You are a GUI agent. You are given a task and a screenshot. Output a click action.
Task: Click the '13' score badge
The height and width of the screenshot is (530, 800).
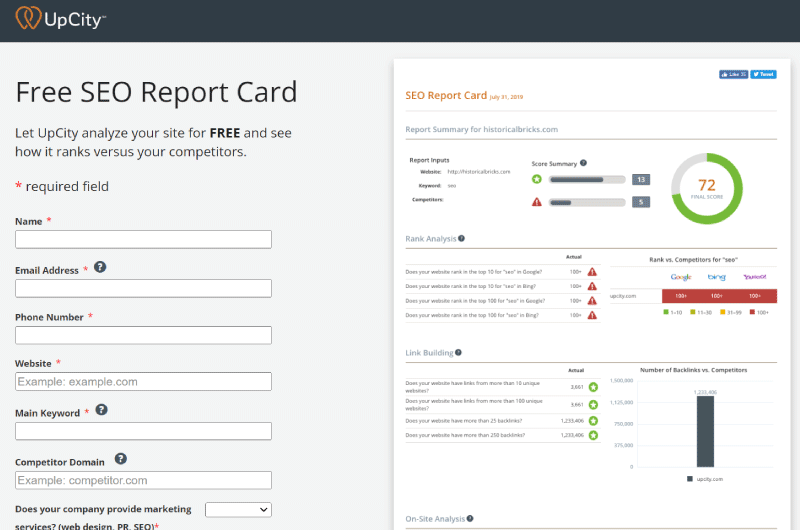point(641,180)
